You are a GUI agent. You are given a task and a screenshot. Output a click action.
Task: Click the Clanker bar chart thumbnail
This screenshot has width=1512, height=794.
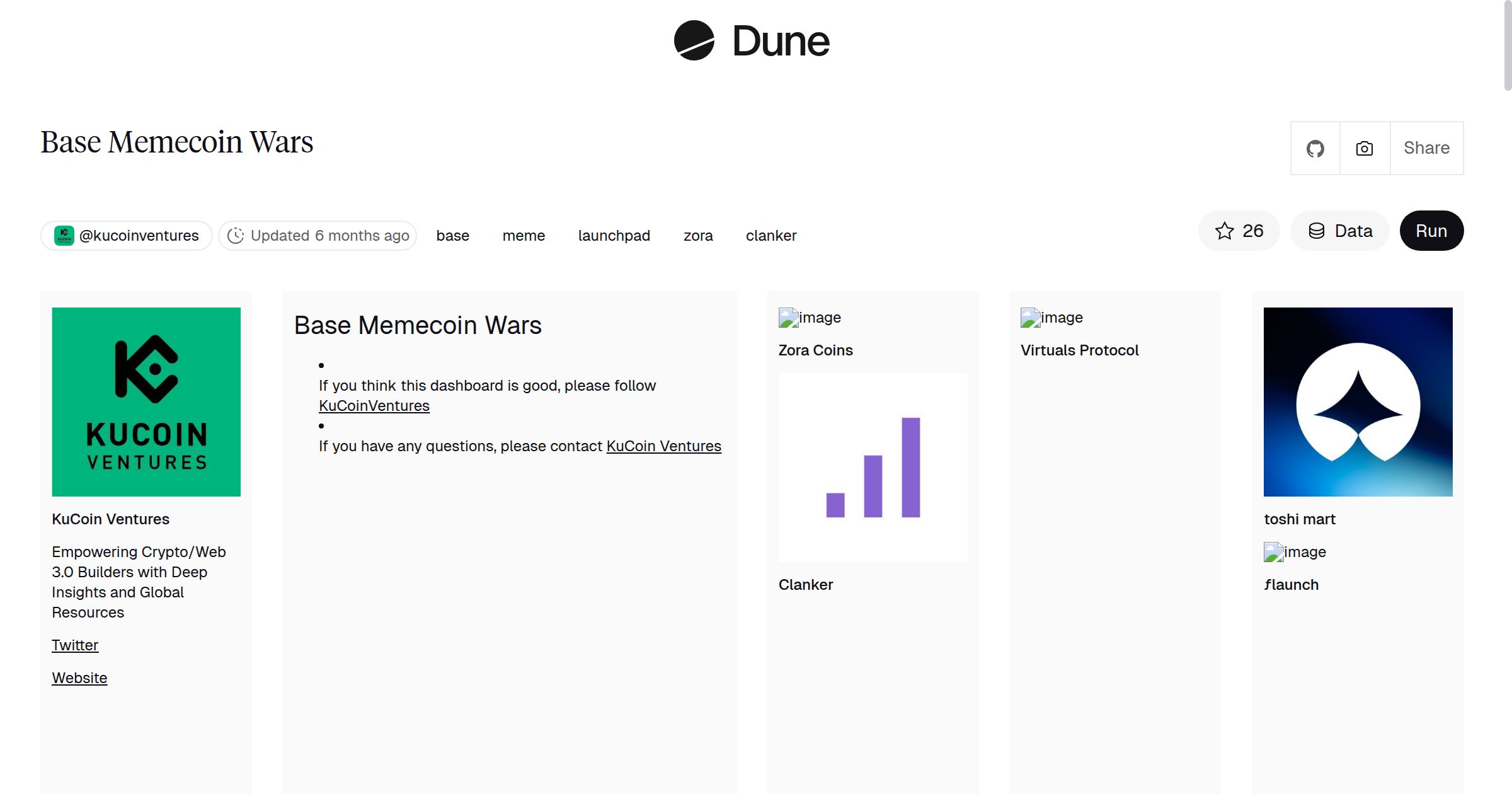point(873,466)
